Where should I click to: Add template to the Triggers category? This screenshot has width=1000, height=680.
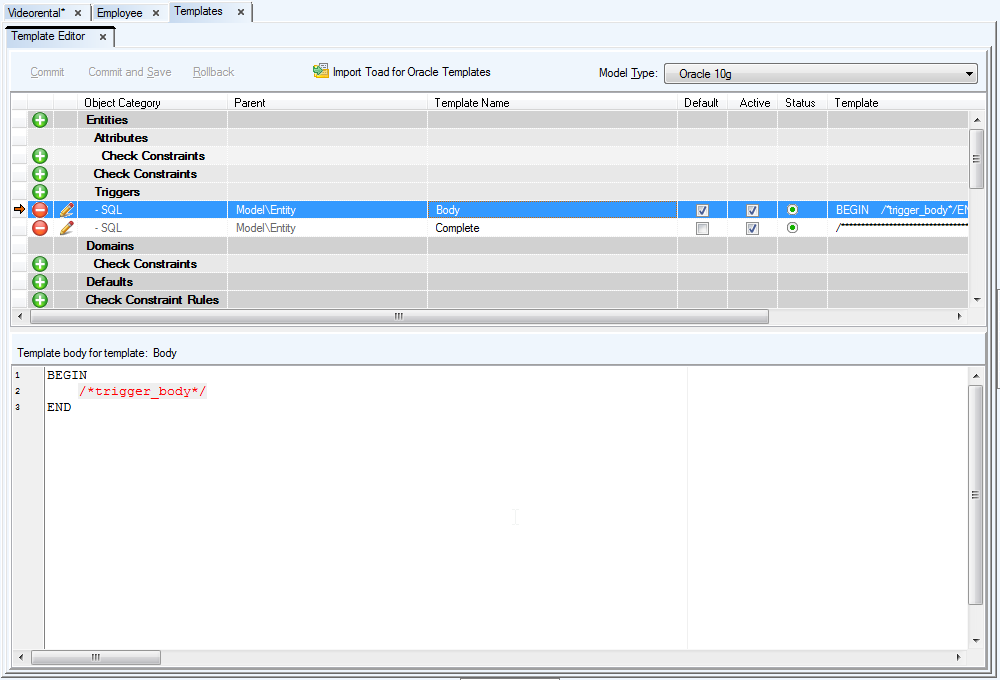pos(40,191)
